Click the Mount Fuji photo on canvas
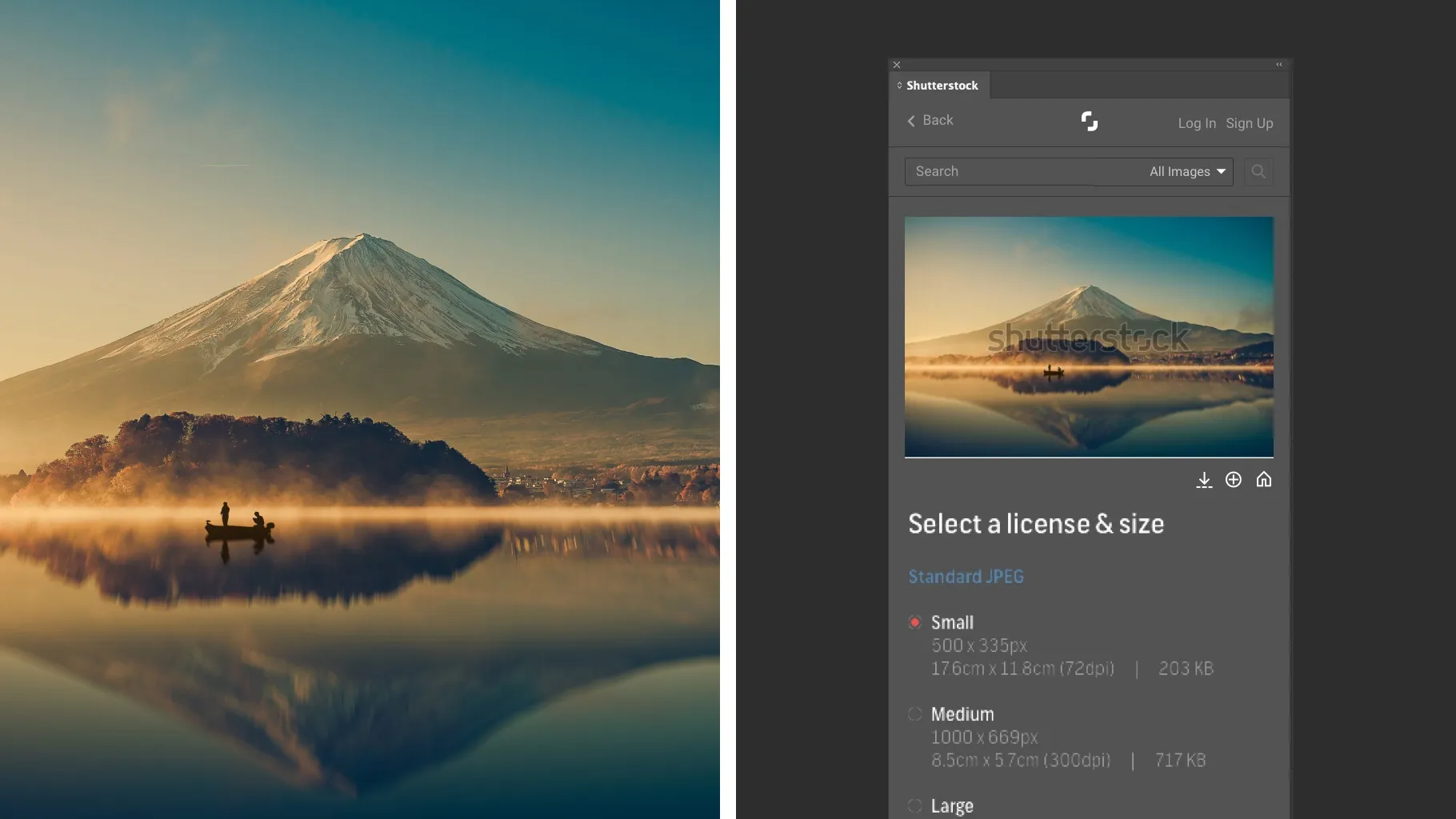Screen dimensions: 1456x819 (360, 409)
